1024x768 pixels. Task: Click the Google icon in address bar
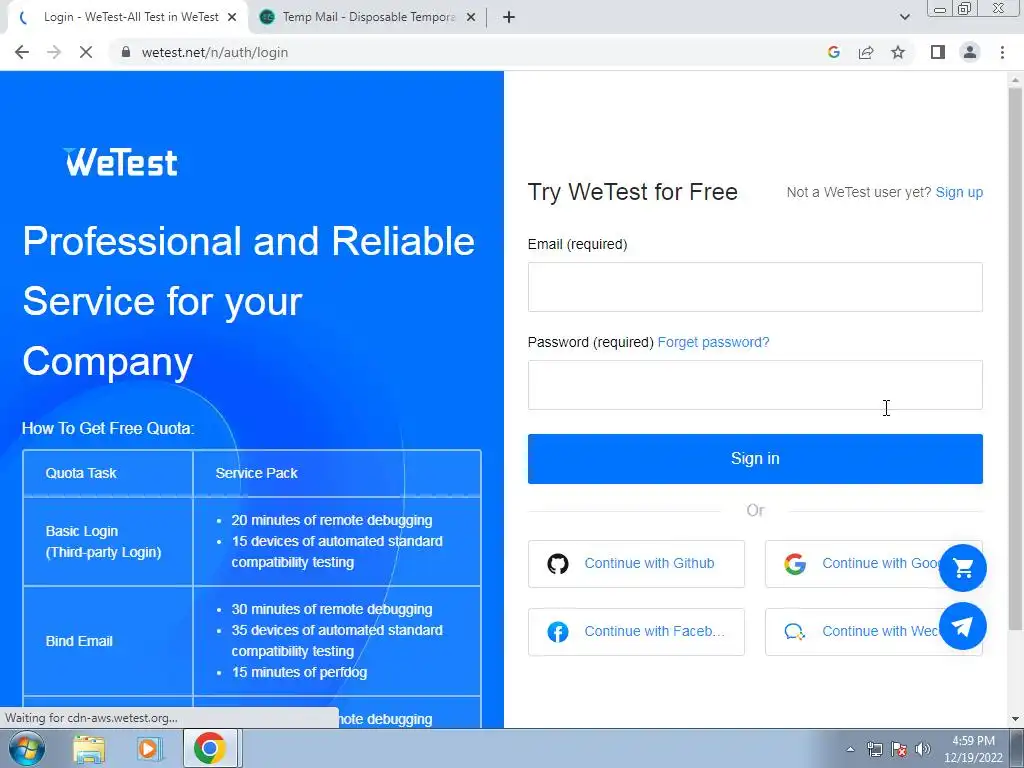(833, 52)
